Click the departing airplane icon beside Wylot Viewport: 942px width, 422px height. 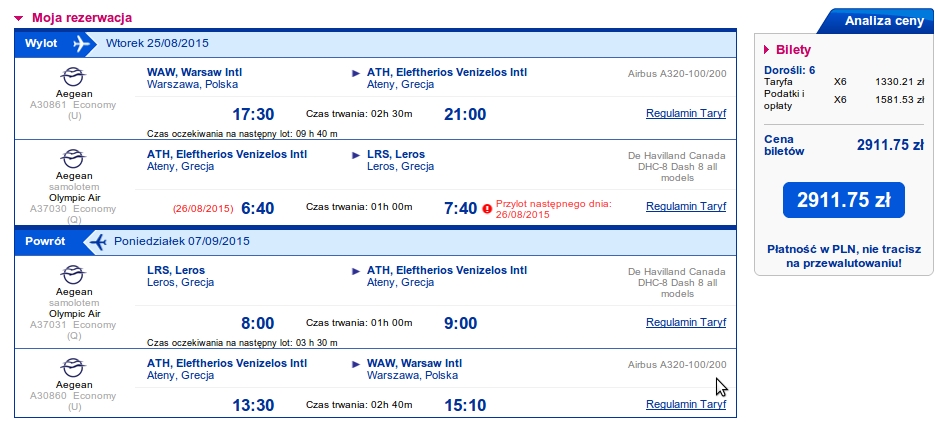(82, 43)
